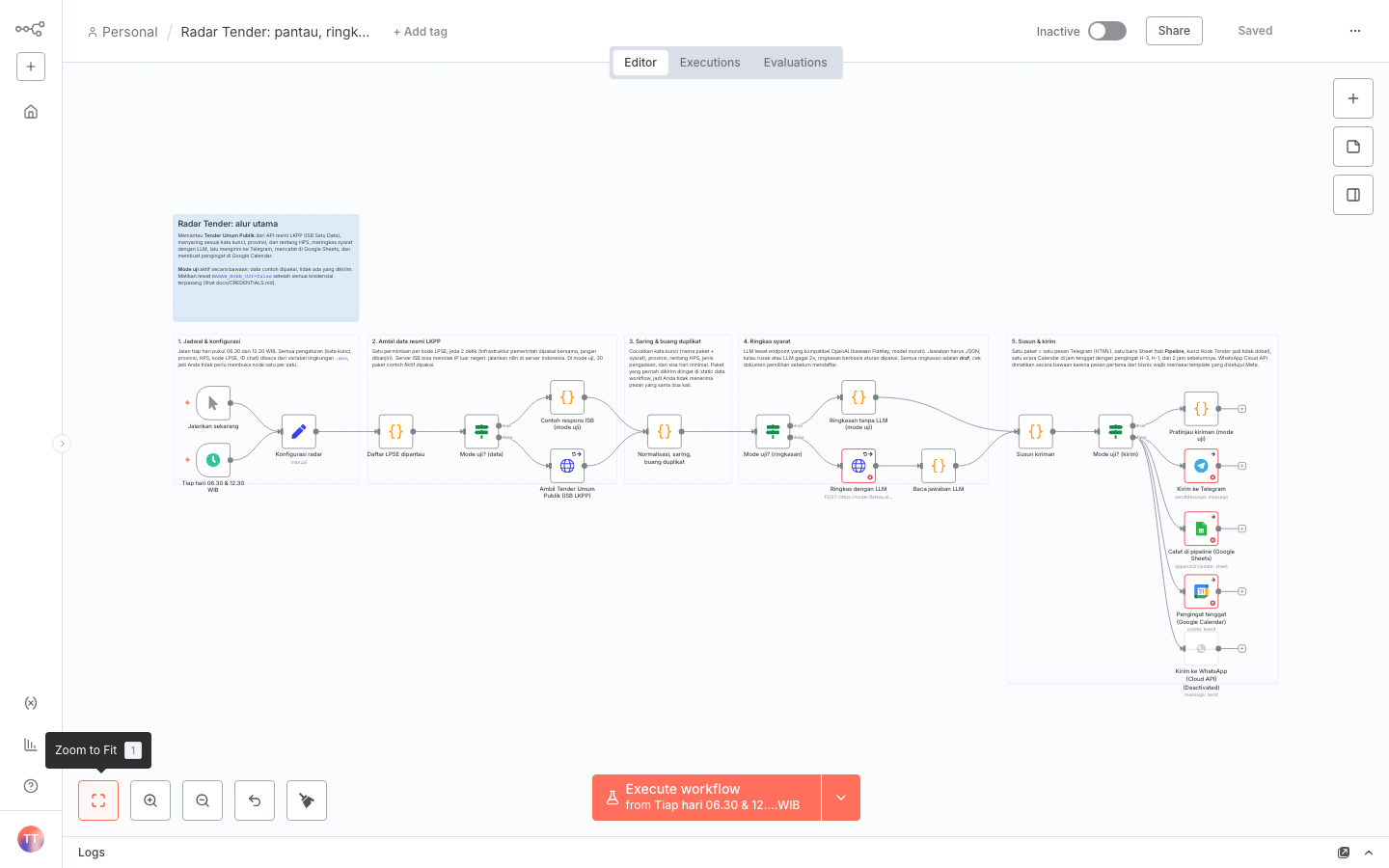The width and height of the screenshot is (1389, 868).
Task: Click the create new plus button in sidebar
Action: (x=31, y=67)
